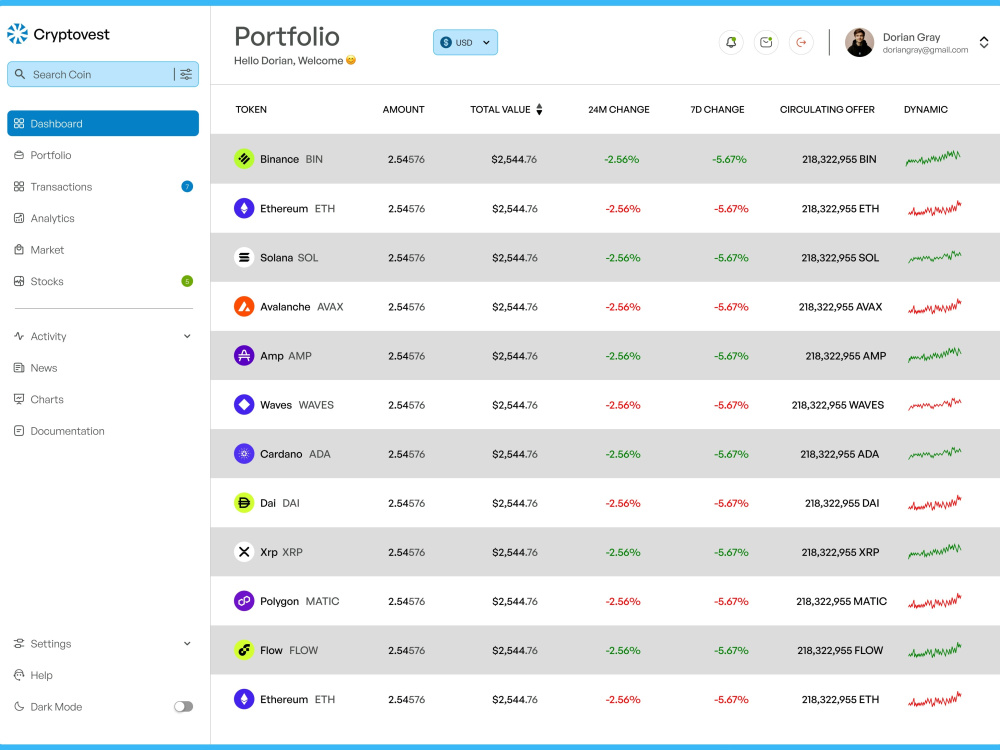Screen dimensions: 1000x750
Task: Open News in sidebar
Action: [43, 368]
